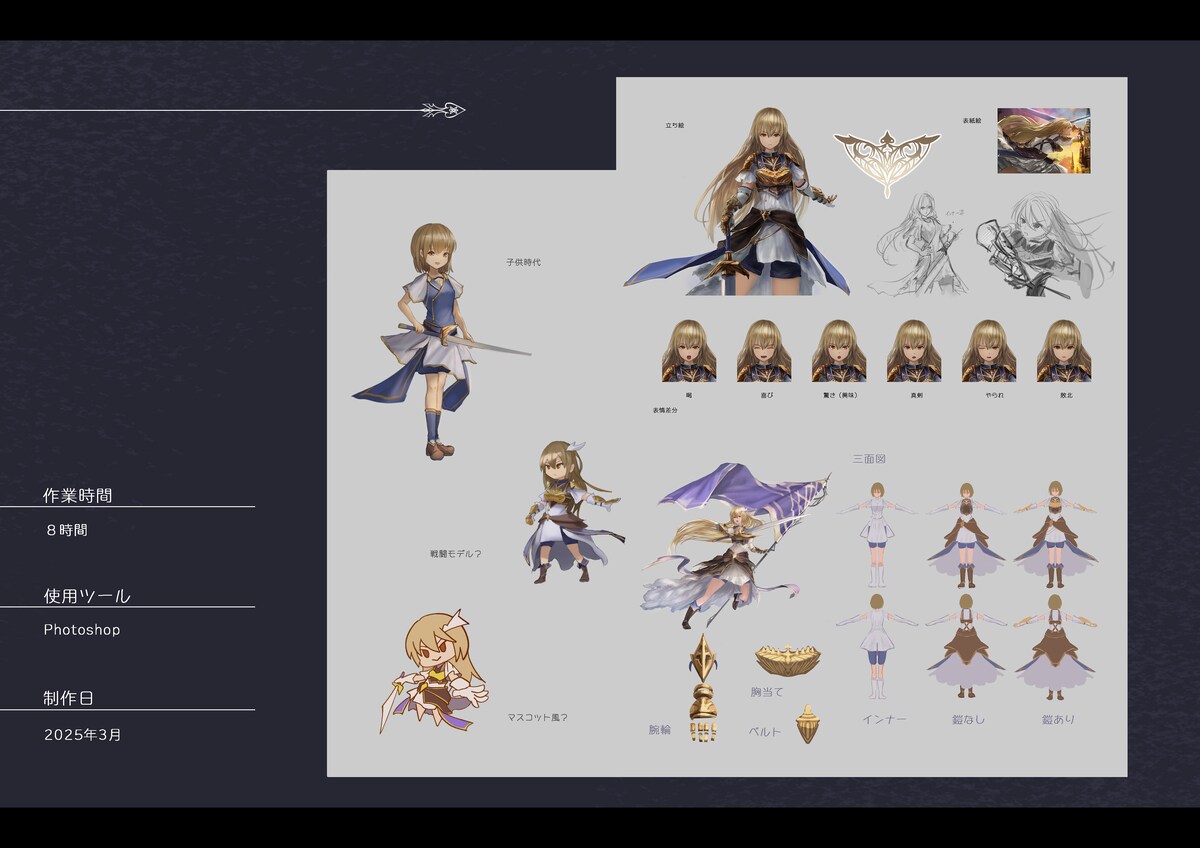Click the インナー label

pos(885,719)
